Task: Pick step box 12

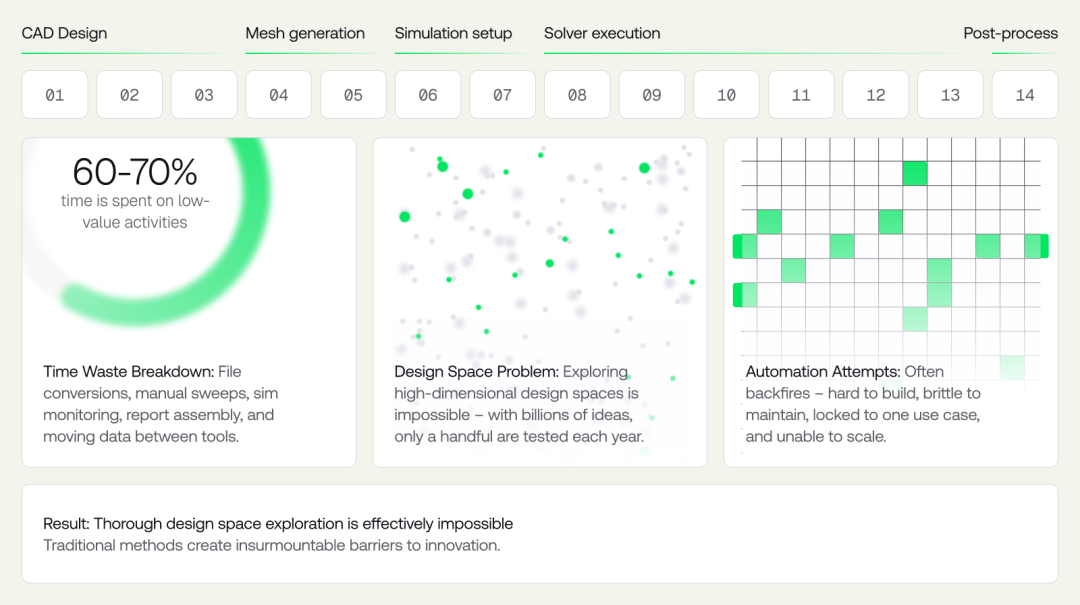Action: [x=875, y=94]
